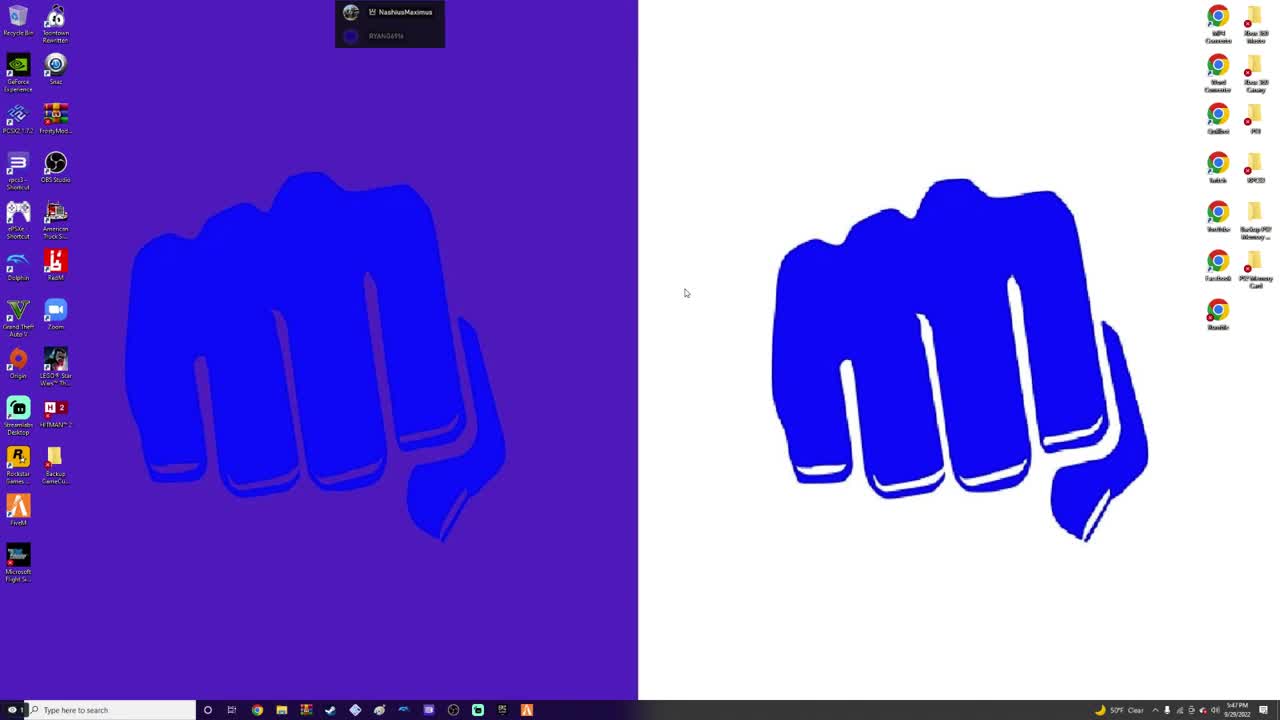Open GeForce Experience shortcut
The image size is (1280, 720).
[18, 73]
